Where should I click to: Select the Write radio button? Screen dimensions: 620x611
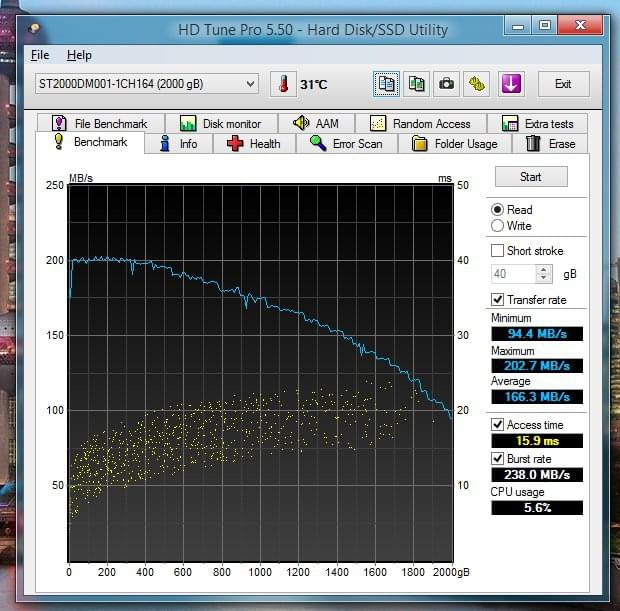[498, 226]
